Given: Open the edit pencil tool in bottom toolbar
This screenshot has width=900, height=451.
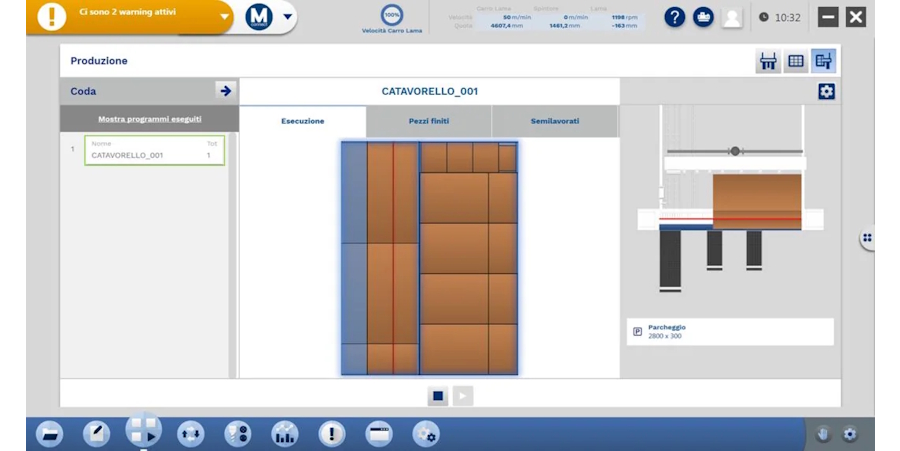Looking at the screenshot, I should click(96, 433).
